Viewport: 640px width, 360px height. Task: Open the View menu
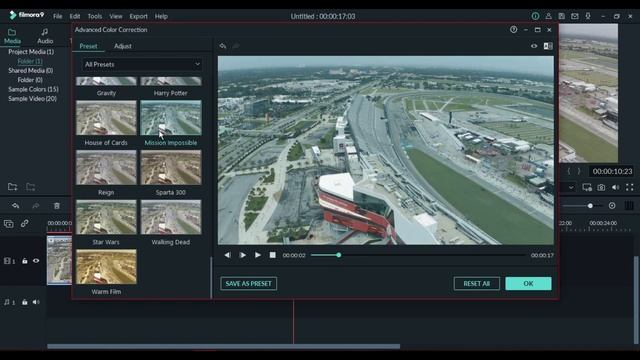pyautogui.click(x=116, y=16)
